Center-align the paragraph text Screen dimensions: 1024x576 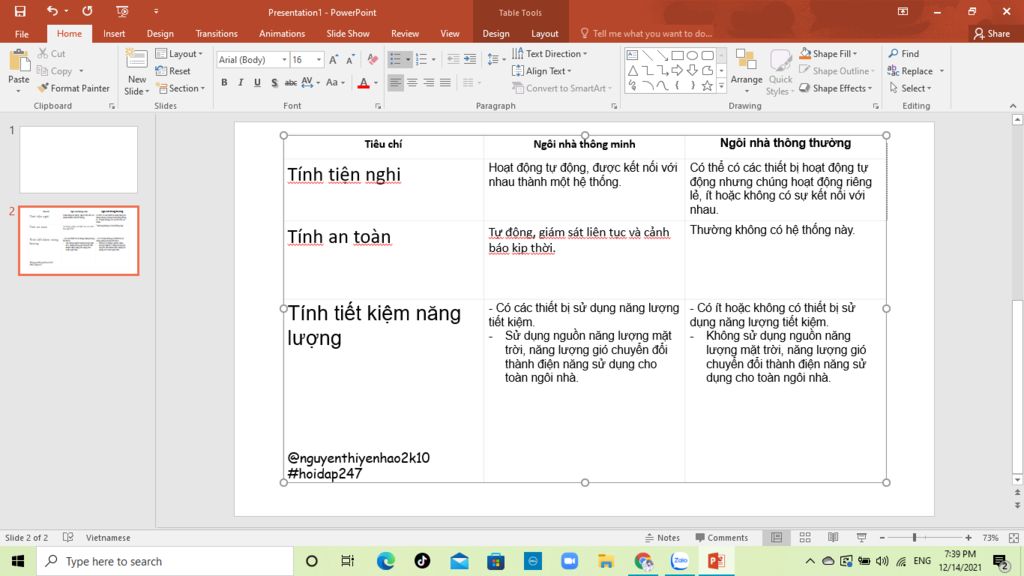coord(412,82)
